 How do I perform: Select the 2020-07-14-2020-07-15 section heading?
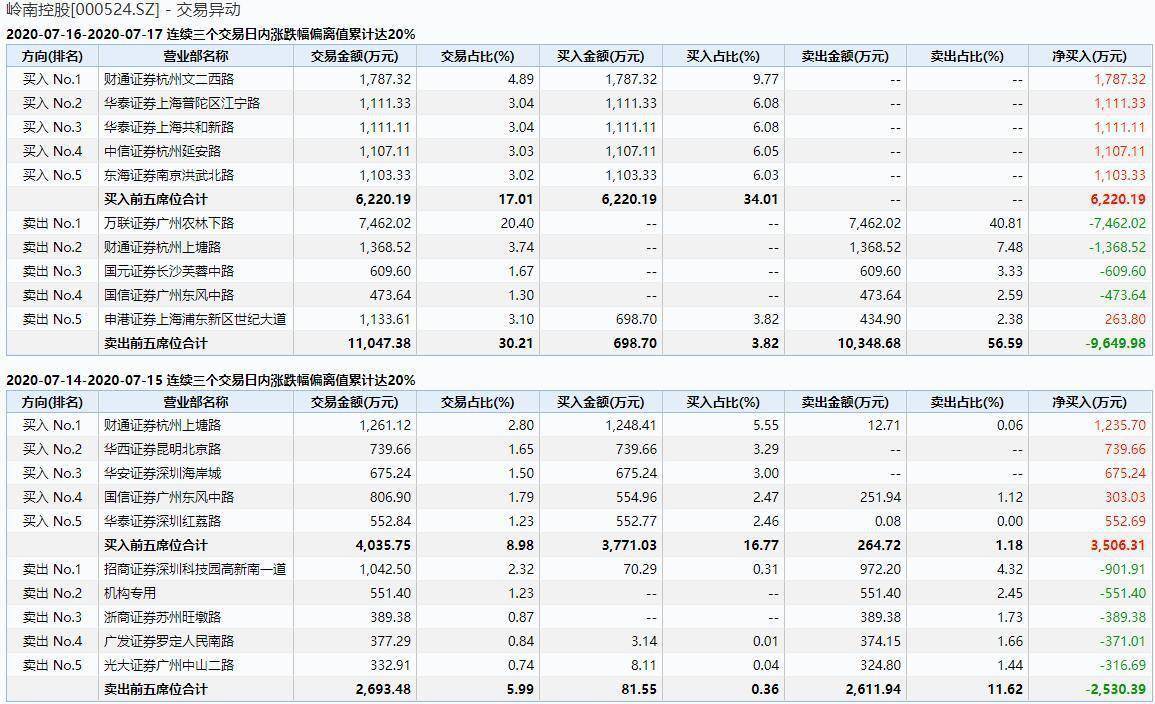click(211, 380)
